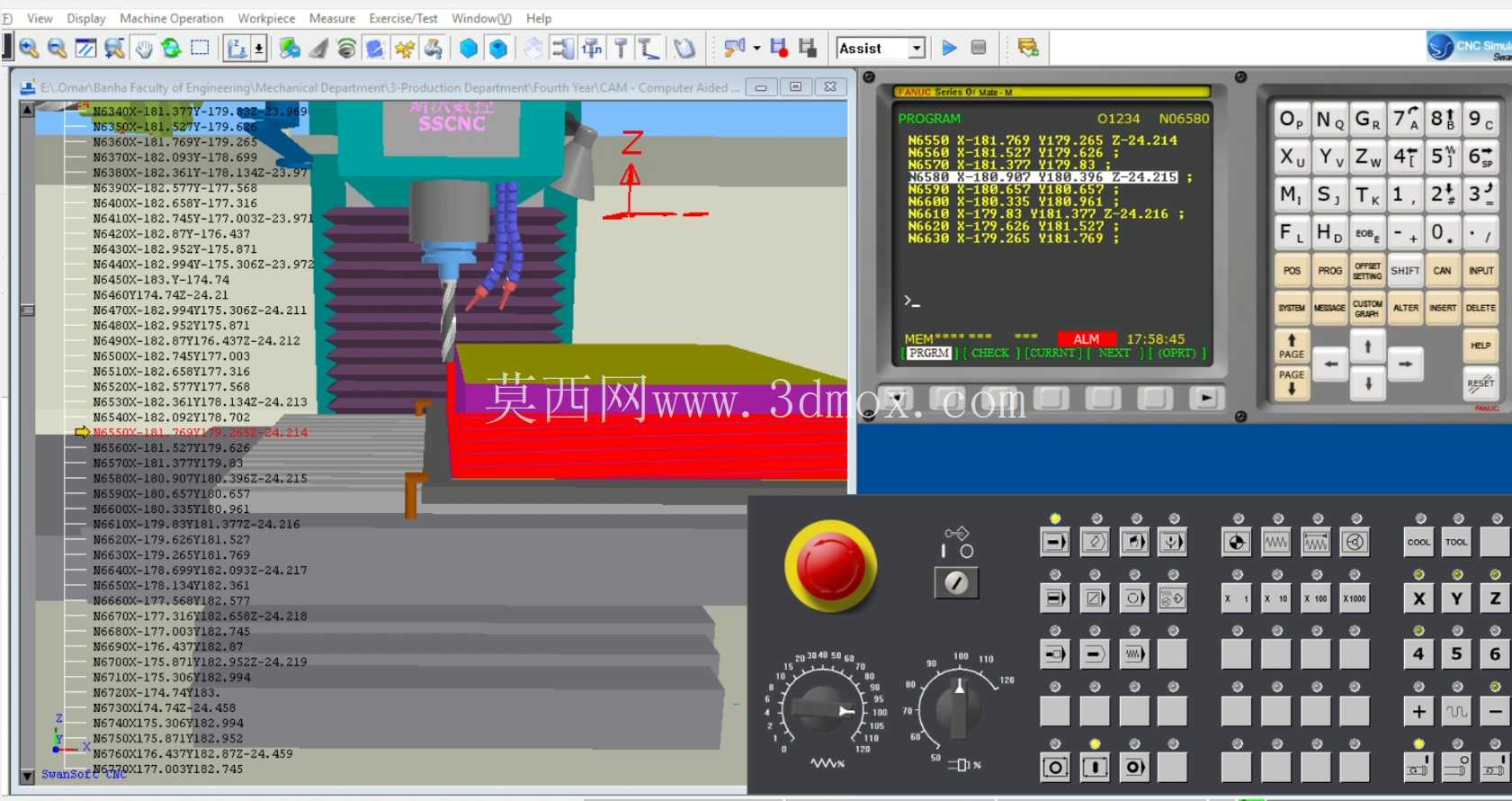Click the green rotate view icon

[171, 49]
